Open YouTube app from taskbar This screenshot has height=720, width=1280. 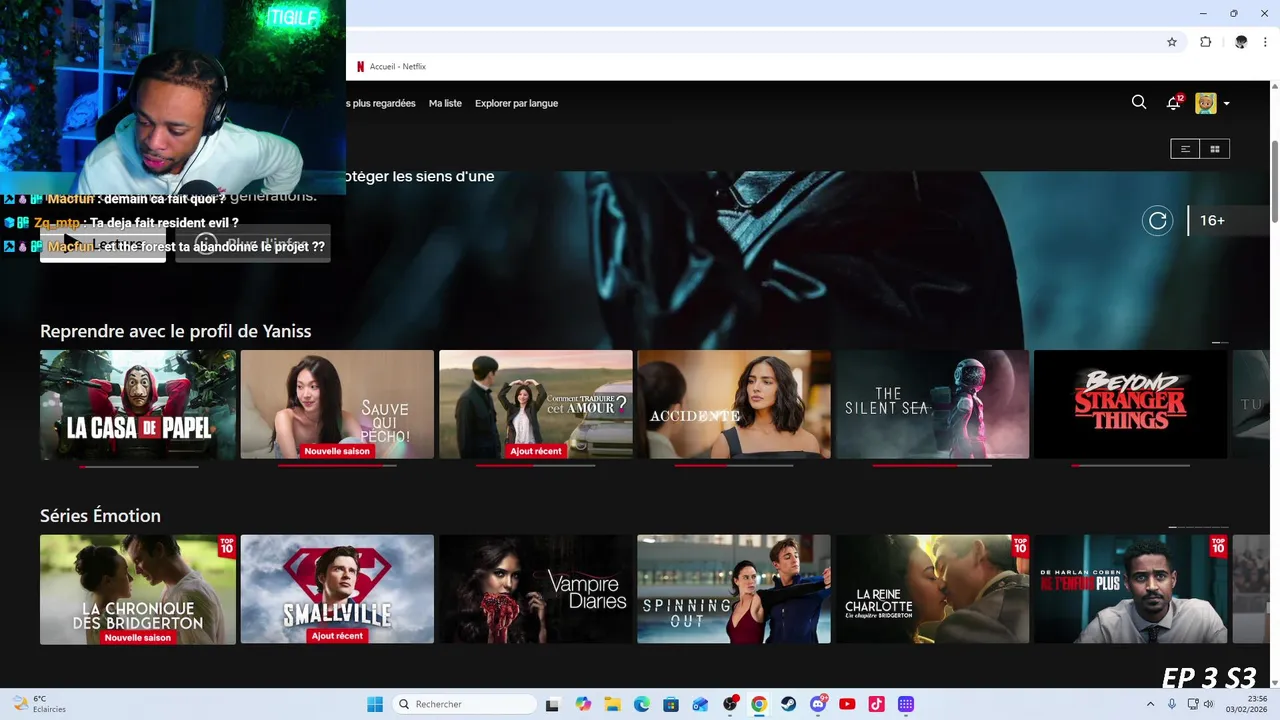(x=847, y=704)
